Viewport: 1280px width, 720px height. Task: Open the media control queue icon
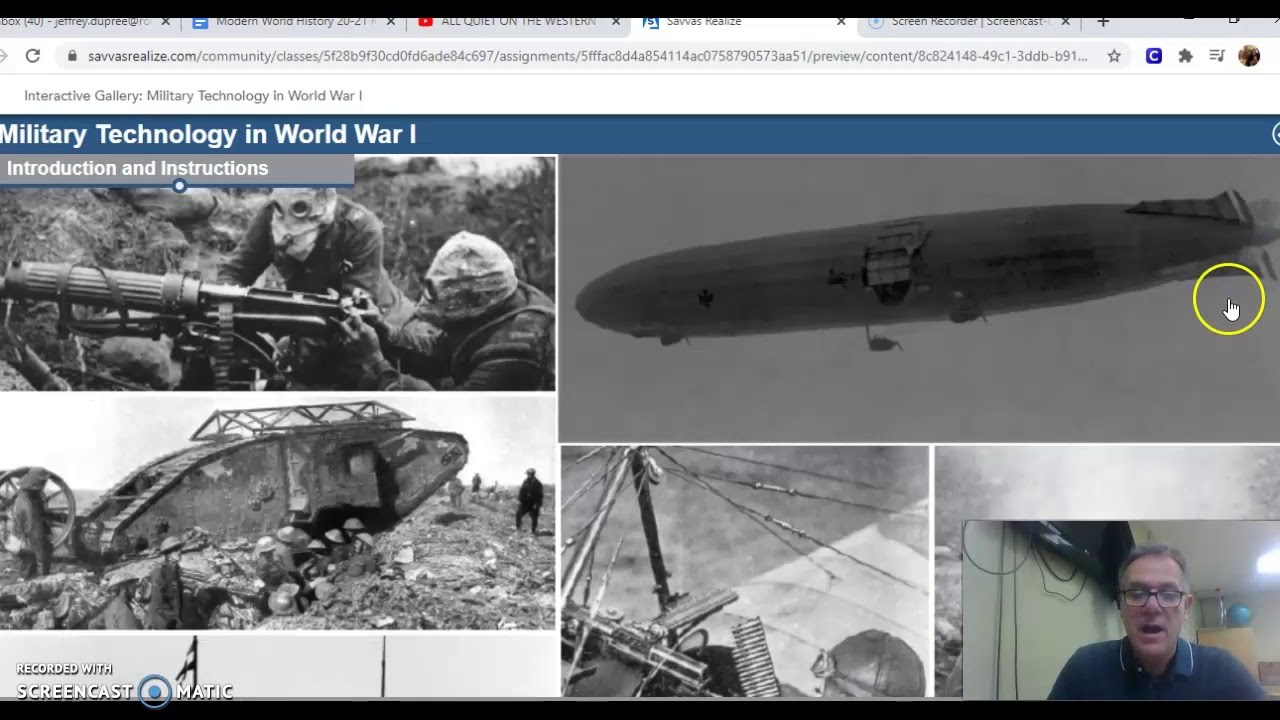coord(1217,56)
